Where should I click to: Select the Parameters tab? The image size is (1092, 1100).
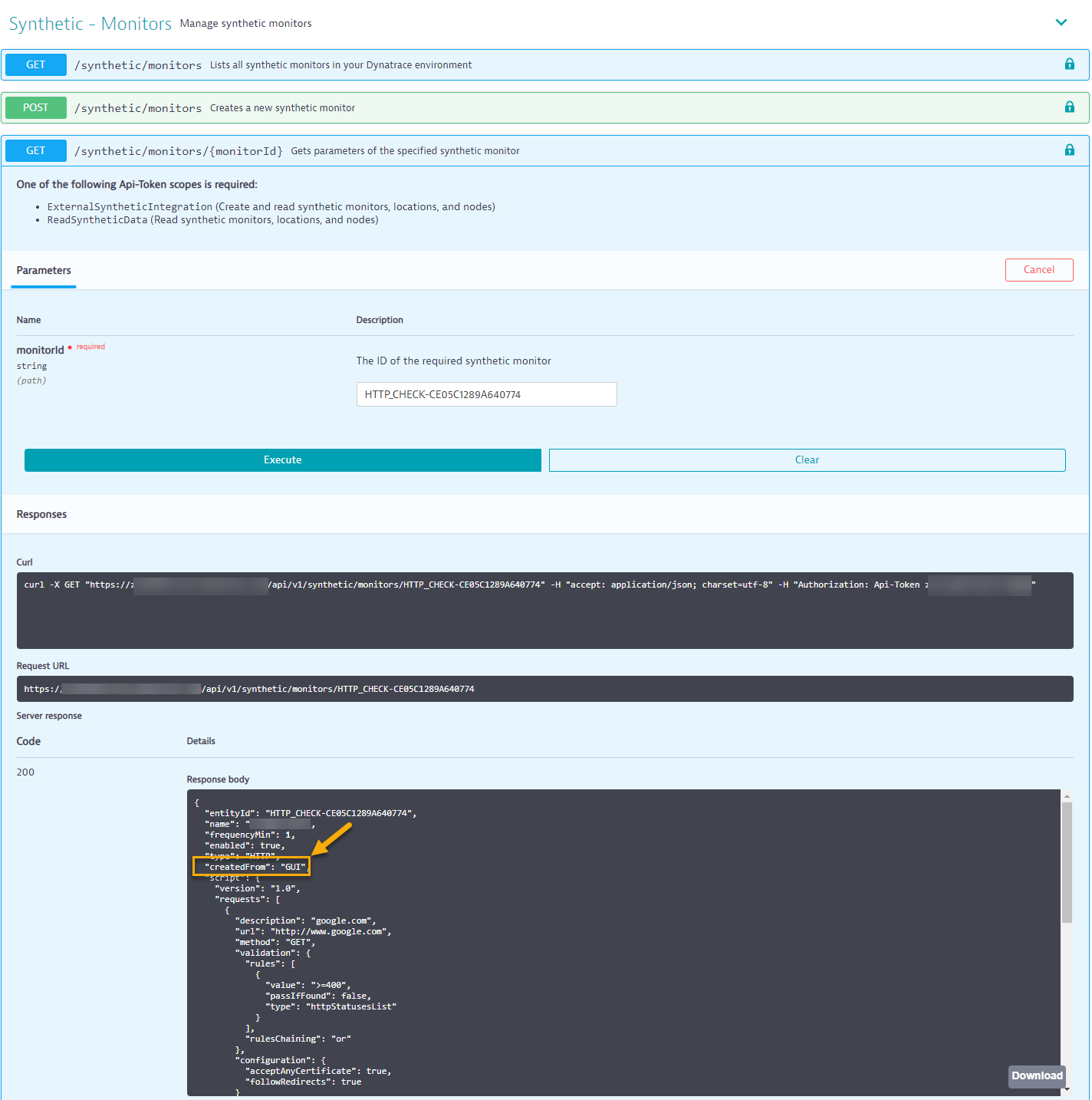44,271
